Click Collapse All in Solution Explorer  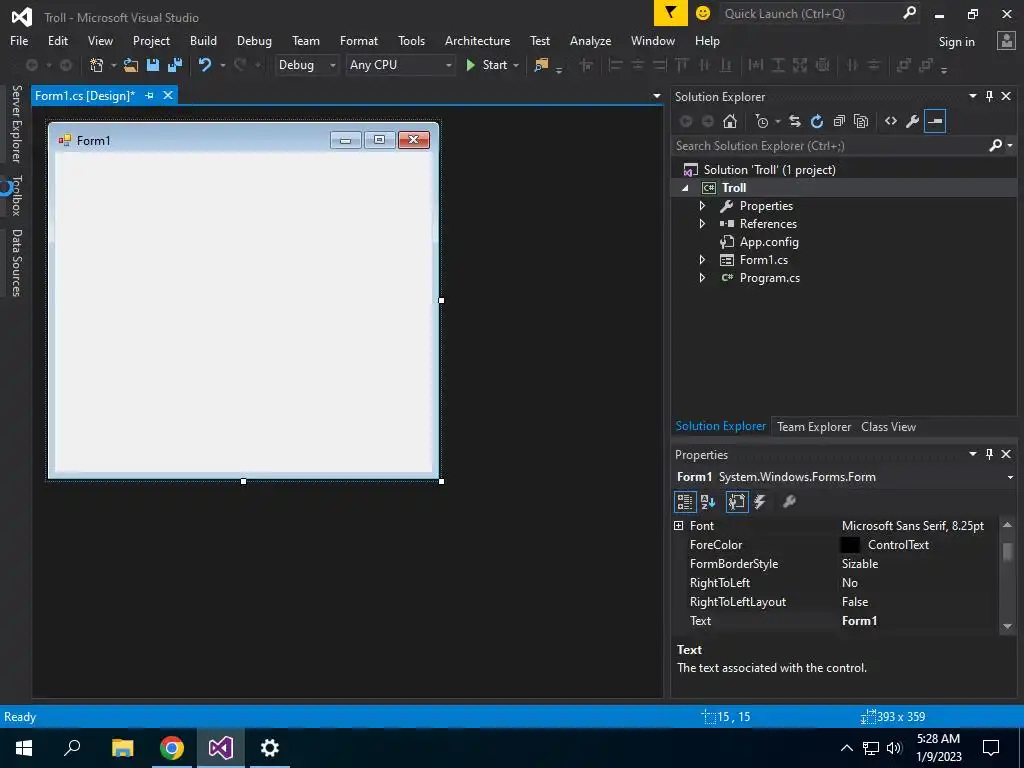[839, 121]
